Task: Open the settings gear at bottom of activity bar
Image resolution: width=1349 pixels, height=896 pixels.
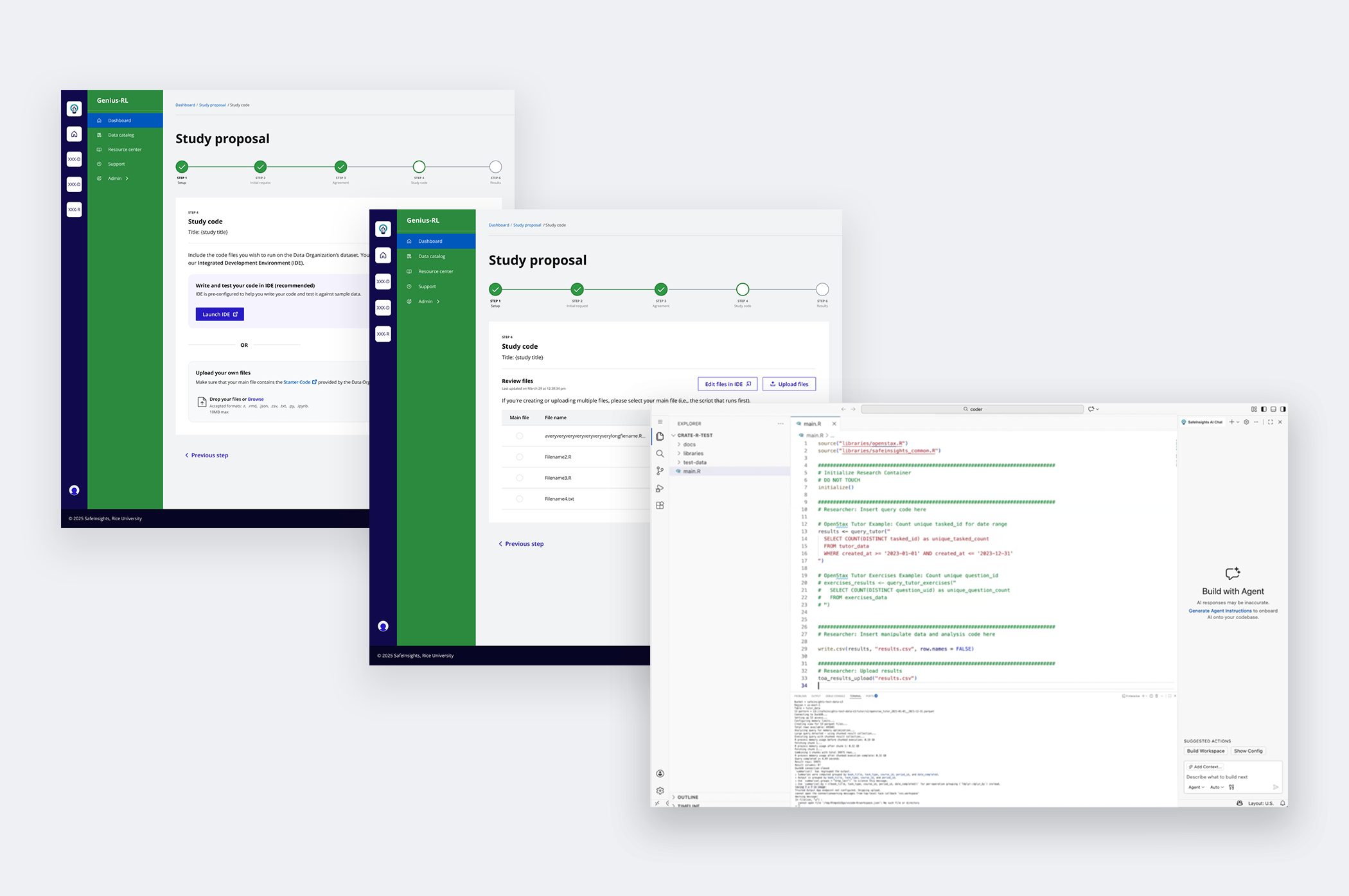Action: (660, 791)
